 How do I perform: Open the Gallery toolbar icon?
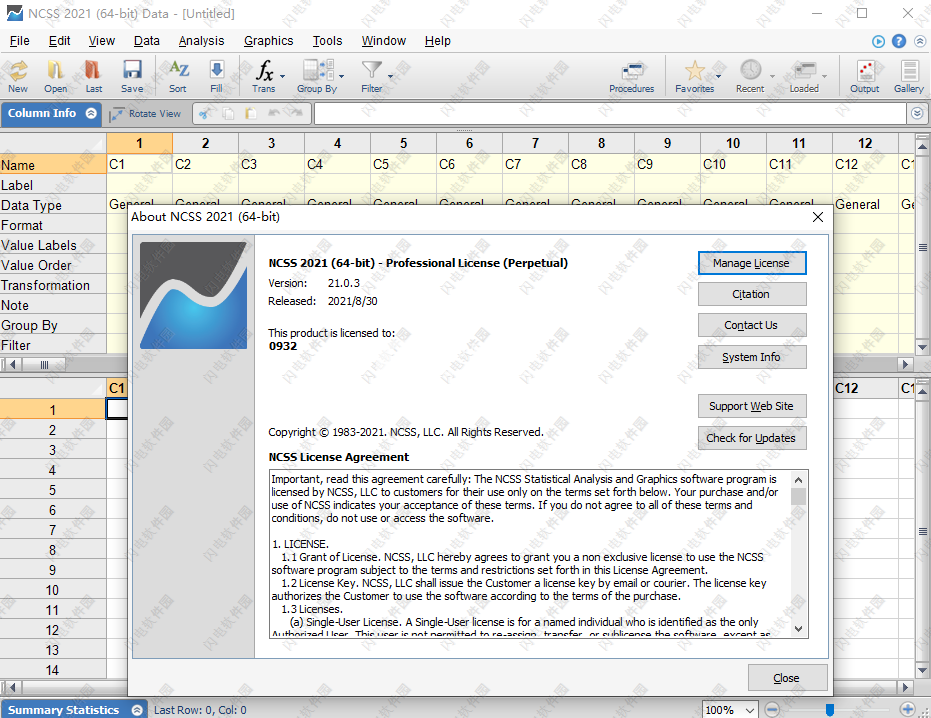909,75
